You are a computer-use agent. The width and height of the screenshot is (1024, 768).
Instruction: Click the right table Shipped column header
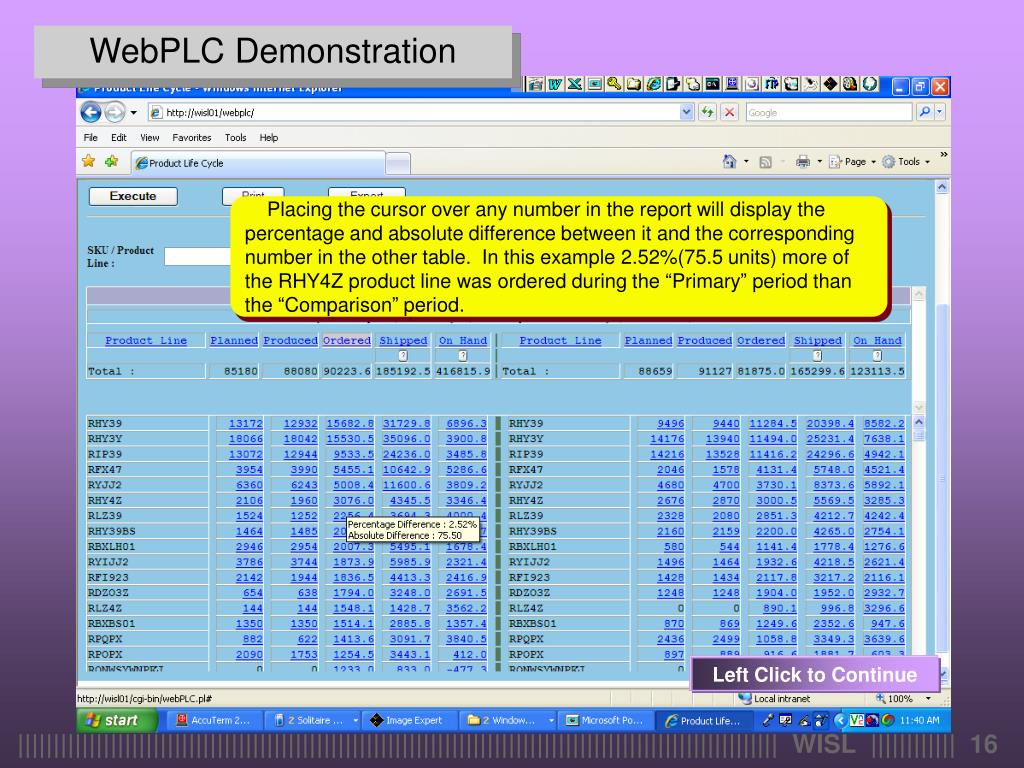[x=818, y=340]
